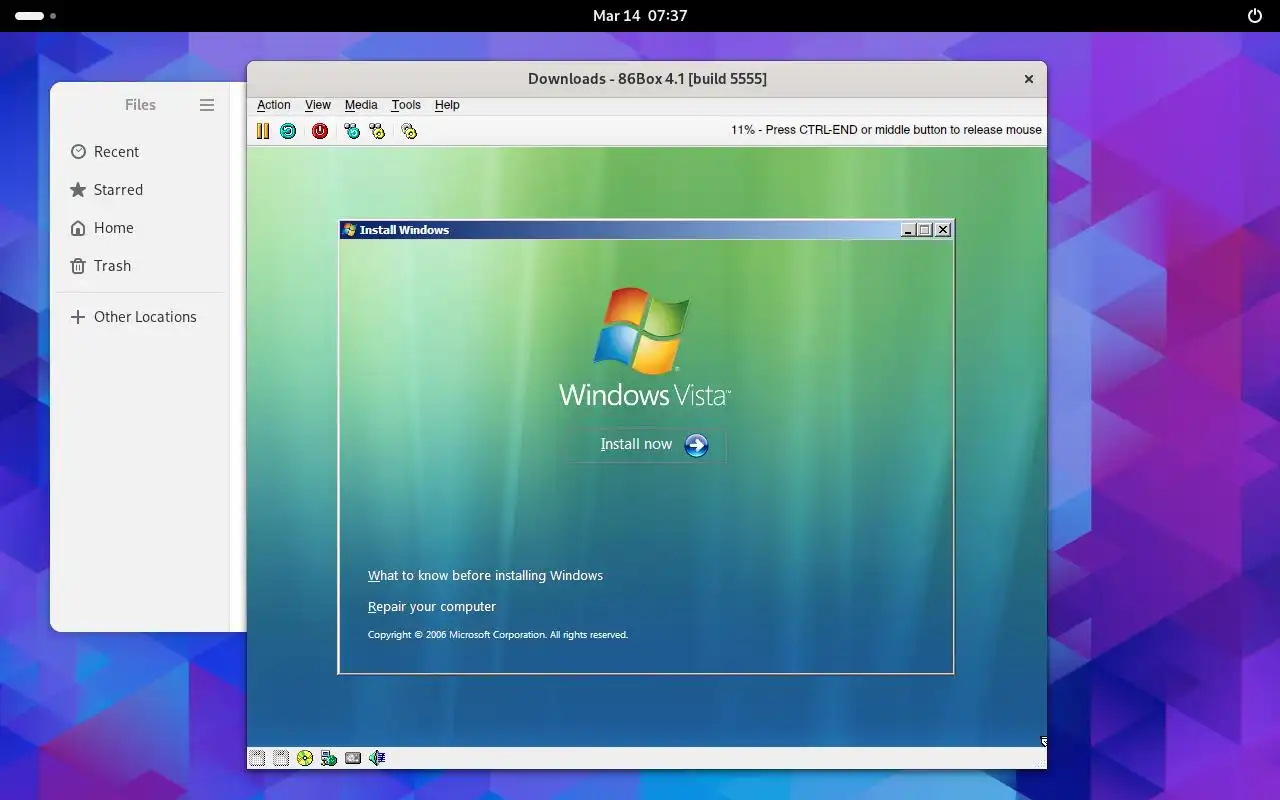Click the red ACPI shutdown power icon
1280x800 pixels.
pyautogui.click(x=320, y=131)
